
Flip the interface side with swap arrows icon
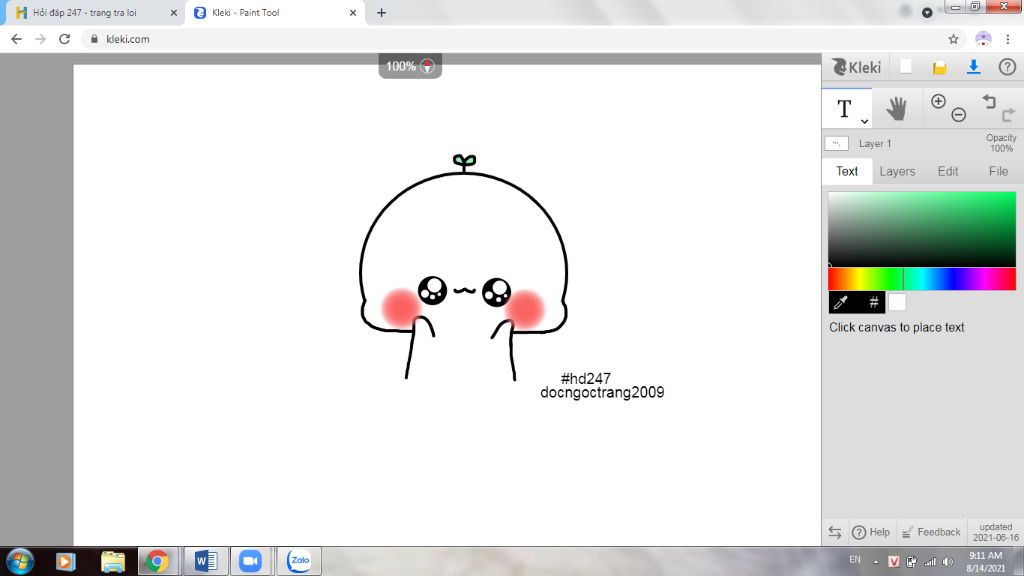835,532
